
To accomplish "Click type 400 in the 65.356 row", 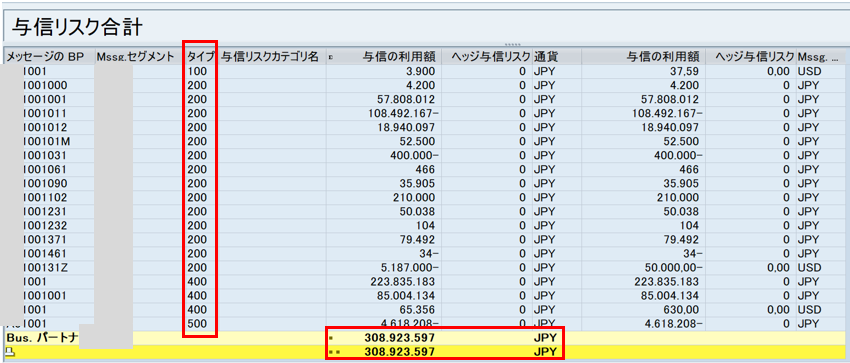I will tap(196, 309).
